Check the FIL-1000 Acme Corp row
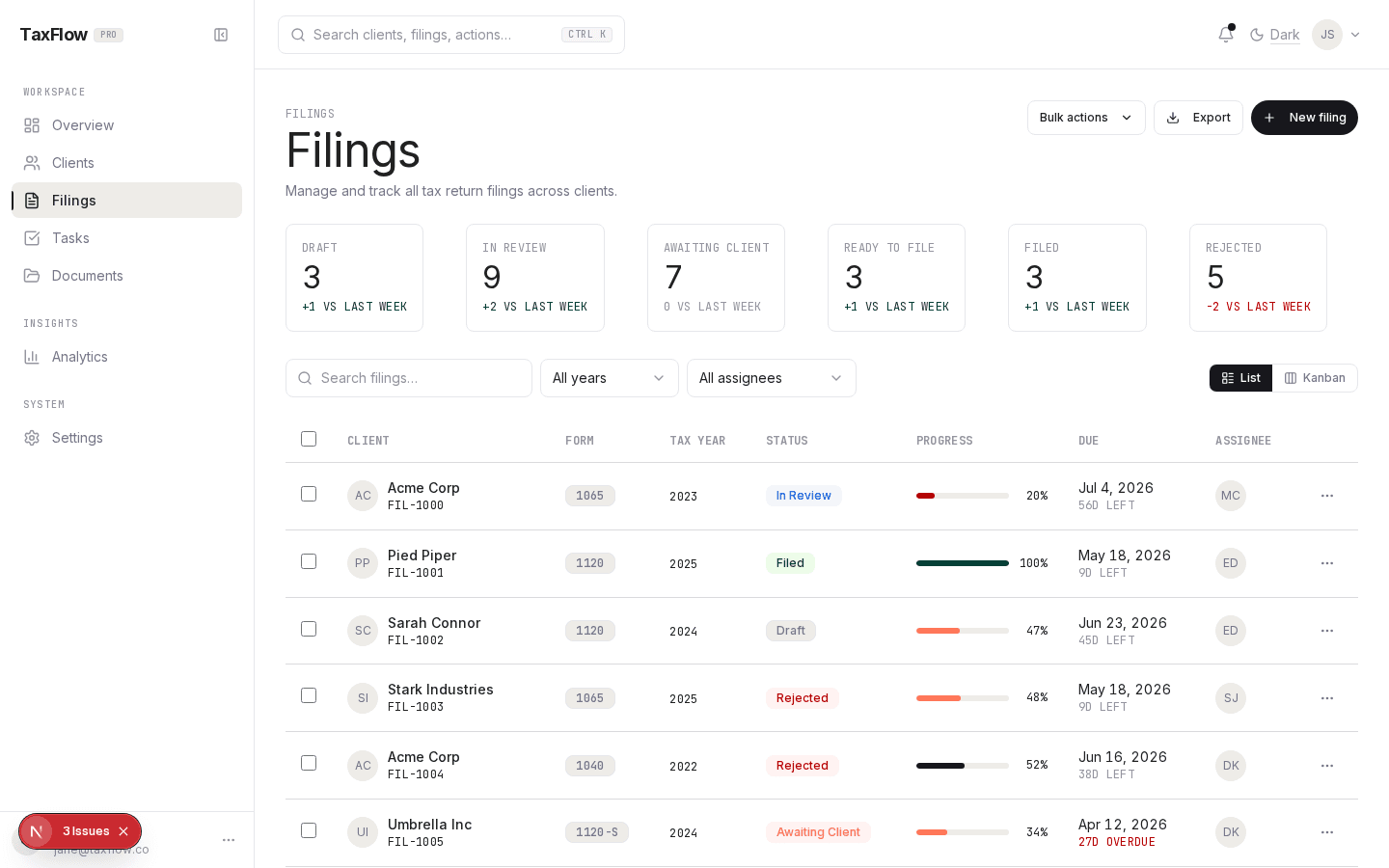This screenshot has width=1389, height=868. [309, 494]
